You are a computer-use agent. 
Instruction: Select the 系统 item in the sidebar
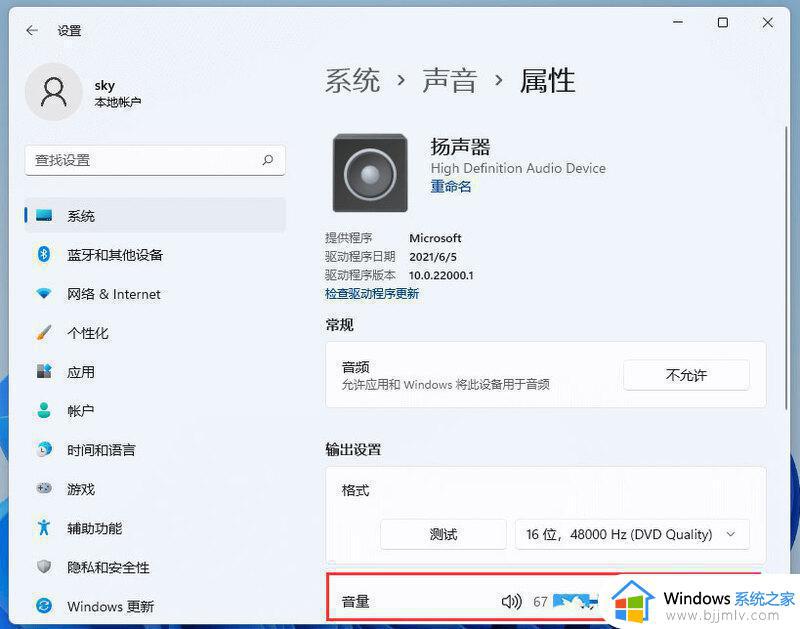[x=155, y=215]
